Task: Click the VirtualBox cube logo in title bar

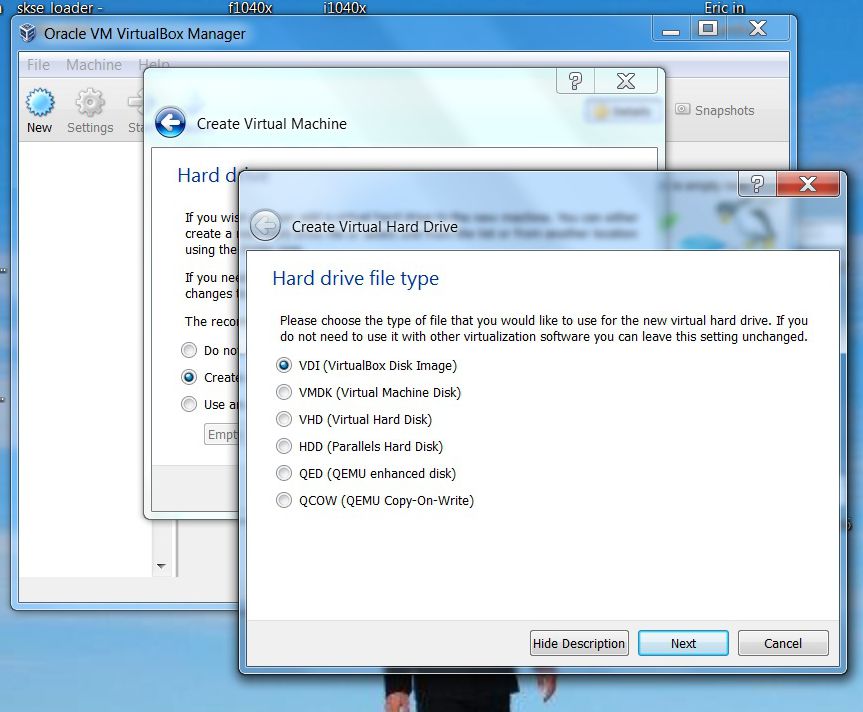Action: [x=28, y=34]
